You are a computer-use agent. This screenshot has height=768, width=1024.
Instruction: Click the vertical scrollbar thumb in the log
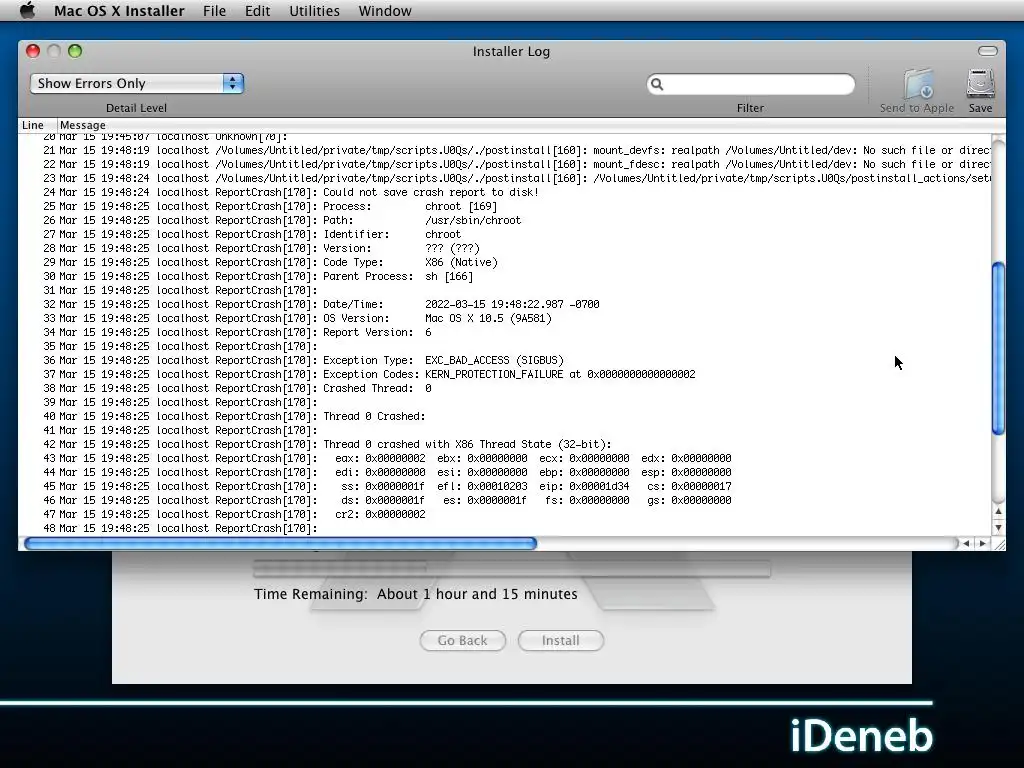(998, 347)
